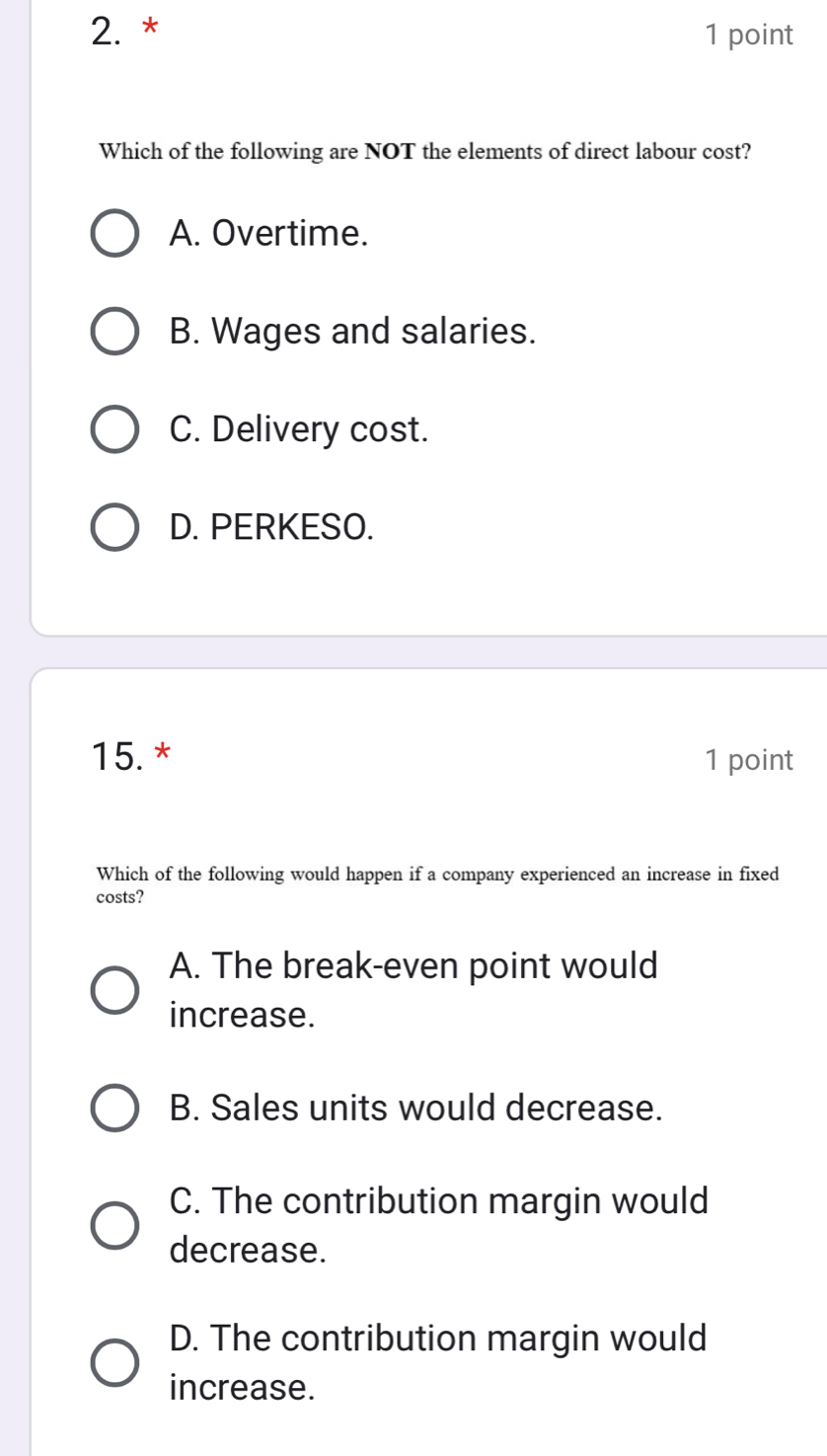Click the 'C. Delivery cost.' answer text
Screen dimensions: 827x1456
tap(299, 429)
